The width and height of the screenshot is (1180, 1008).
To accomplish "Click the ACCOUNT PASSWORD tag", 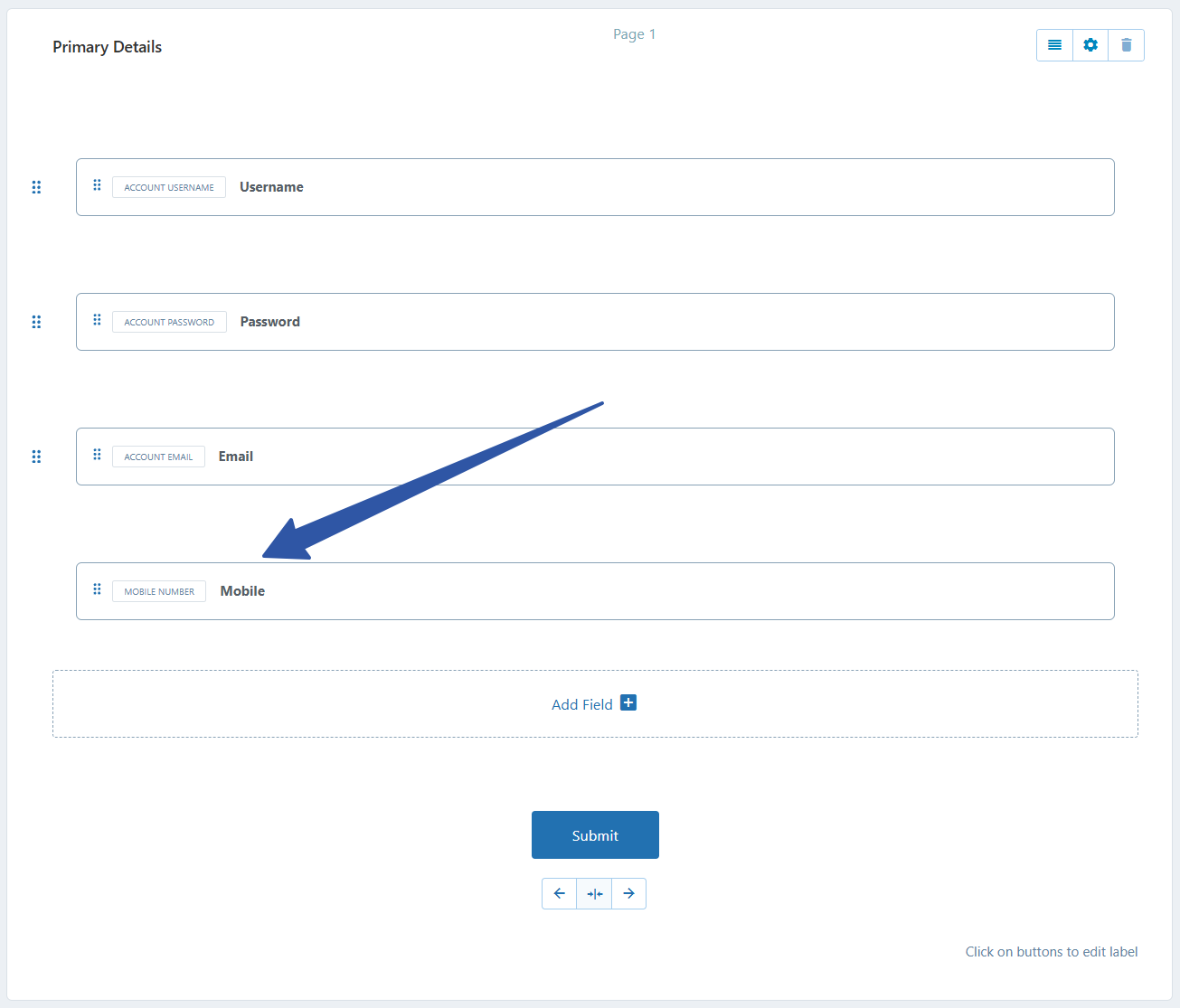I will (169, 322).
